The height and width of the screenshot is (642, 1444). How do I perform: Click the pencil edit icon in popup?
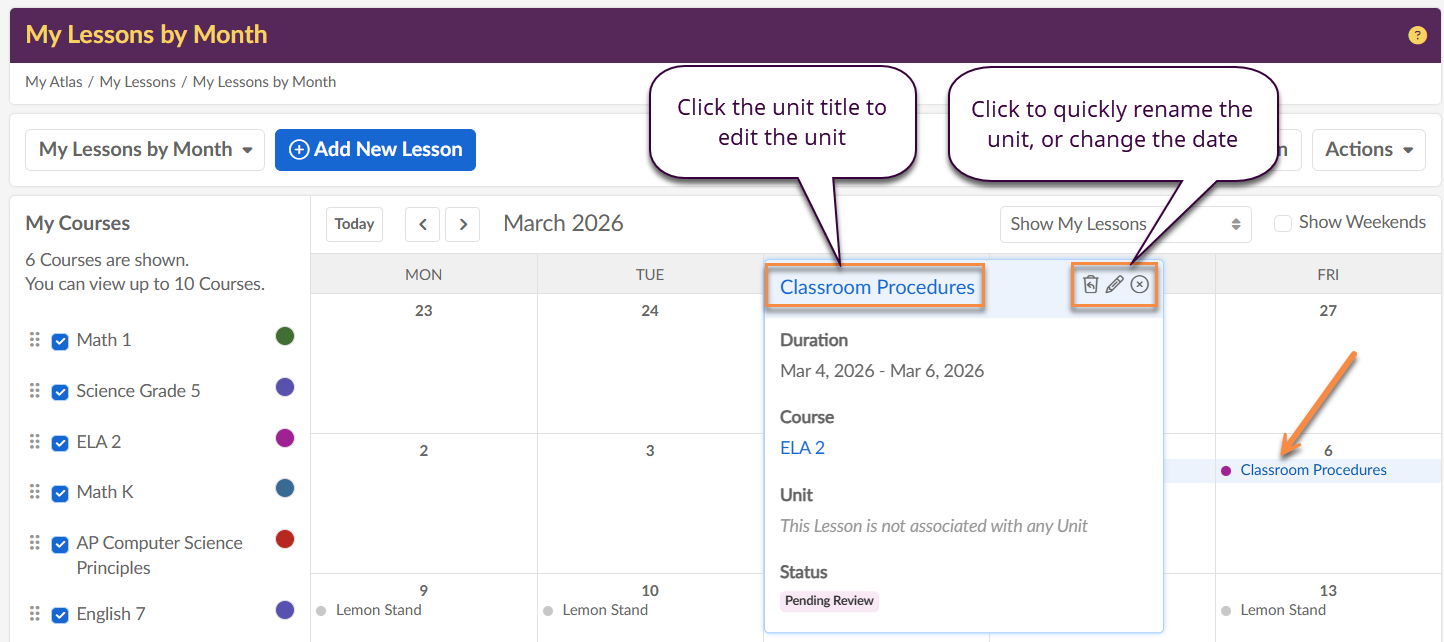coord(1115,285)
